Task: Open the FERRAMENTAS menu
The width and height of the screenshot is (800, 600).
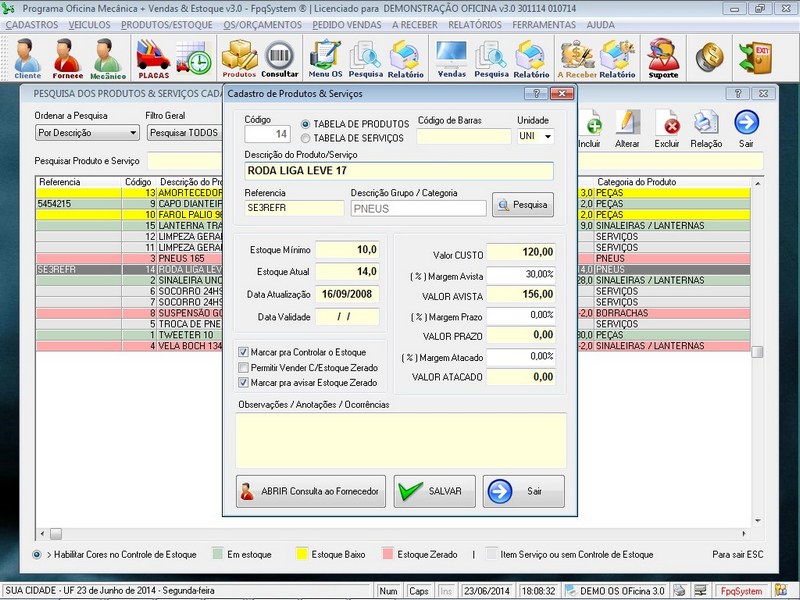Action: coord(544,25)
